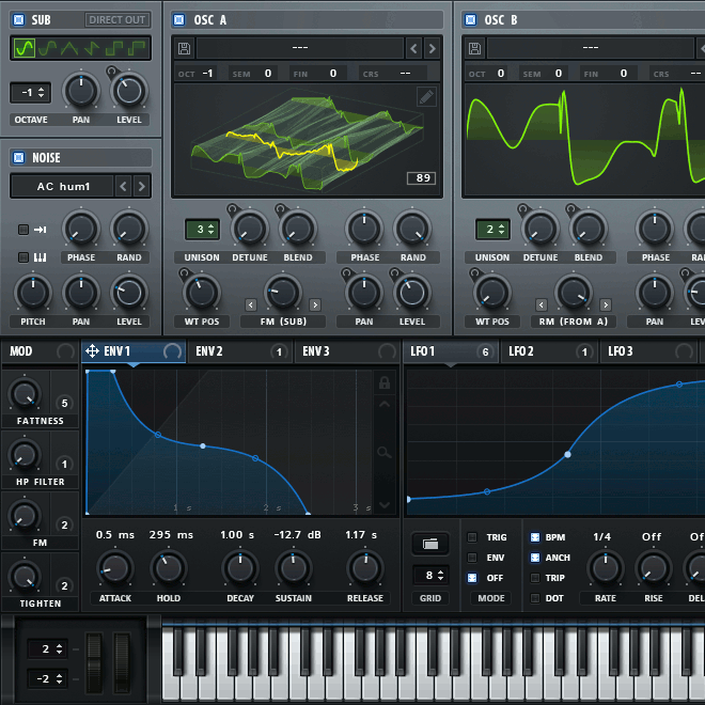Switch to ENV 2 tab
The height and width of the screenshot is (705, 705).
(240, 351)
